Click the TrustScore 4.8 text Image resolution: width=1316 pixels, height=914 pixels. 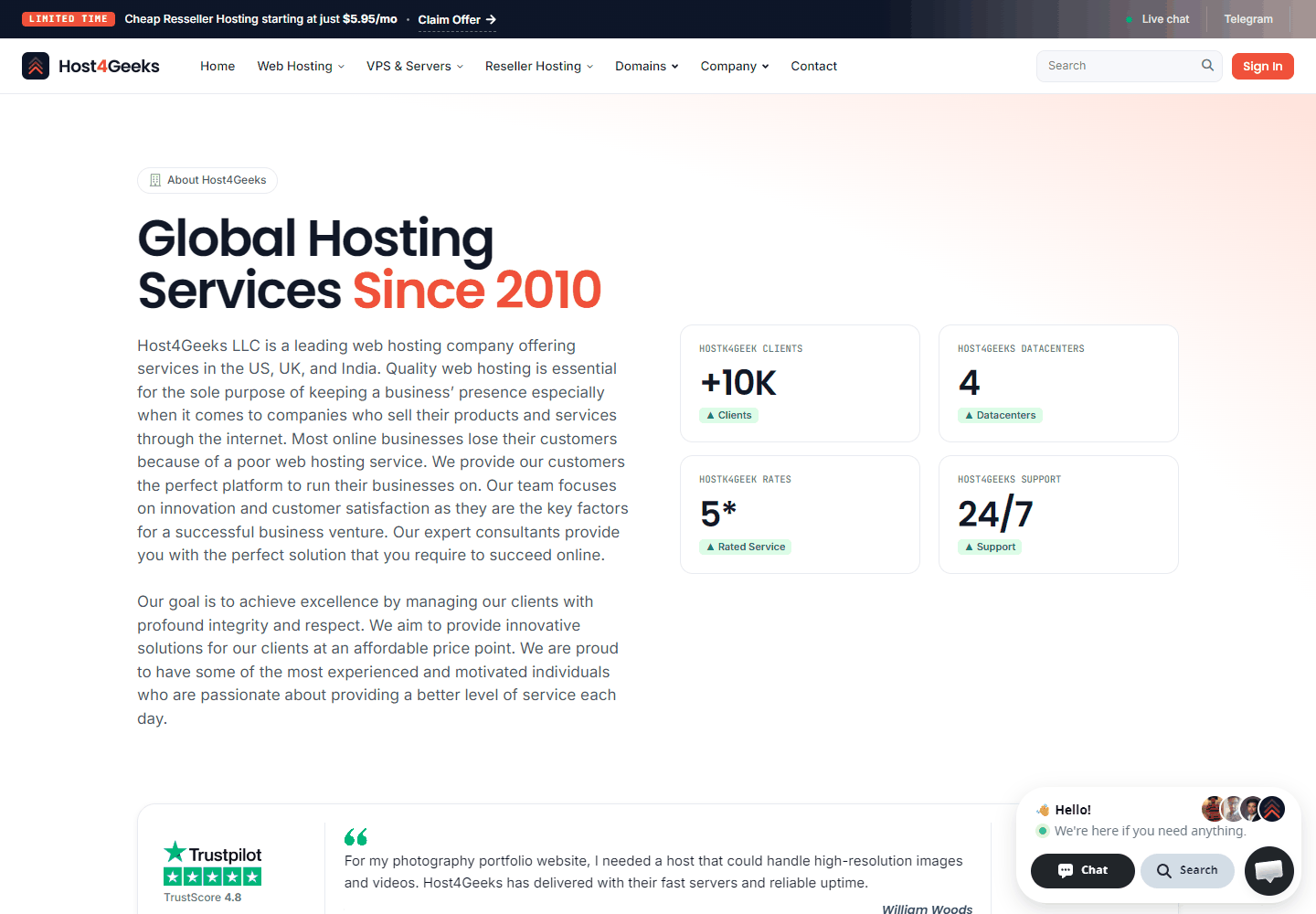[203, 898]
